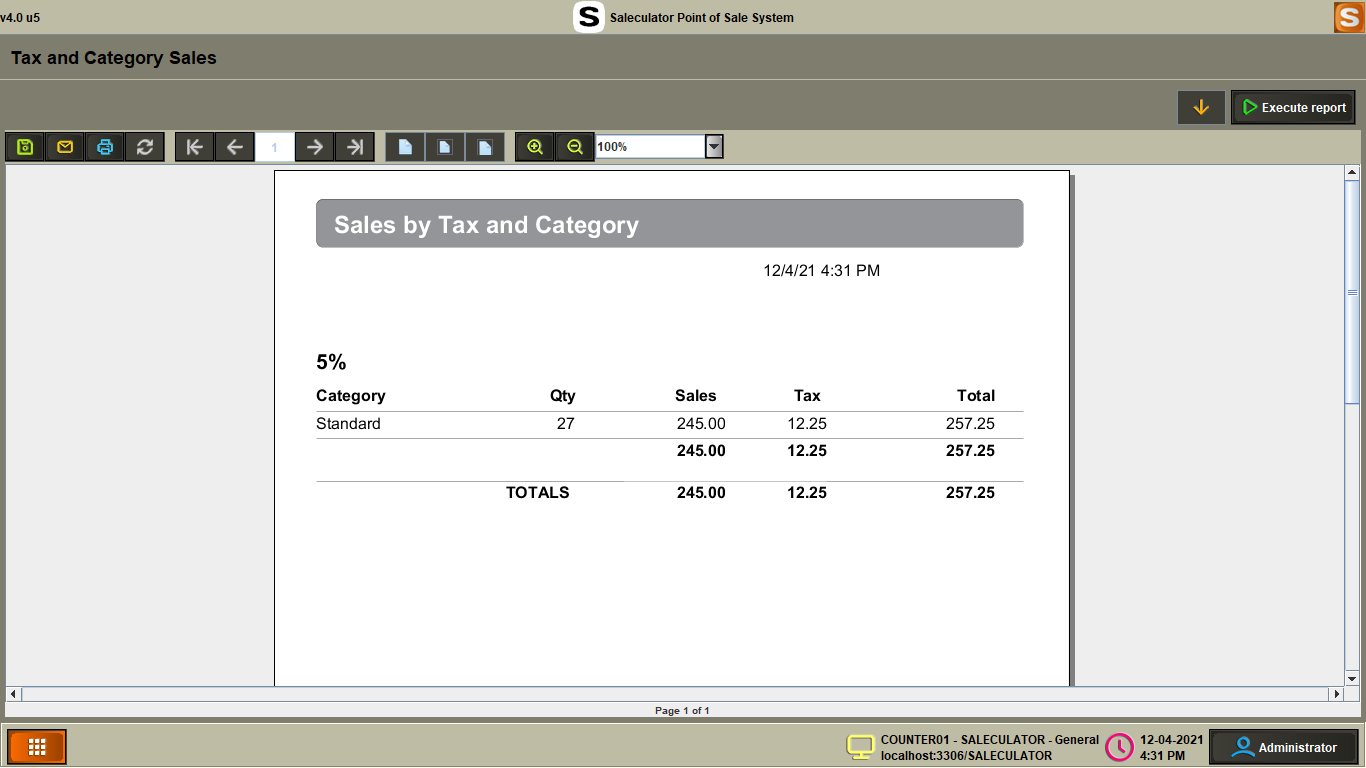Viewport: 1366px width, 768px height.
Task: Save the report with the green disk icon
Action: (x=25, y=147)
